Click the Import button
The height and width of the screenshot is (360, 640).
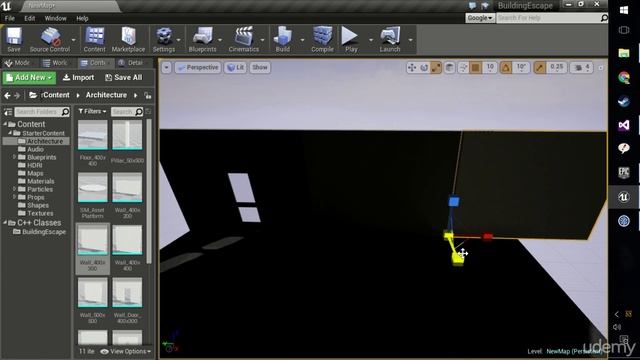click(x=78, y=78)
